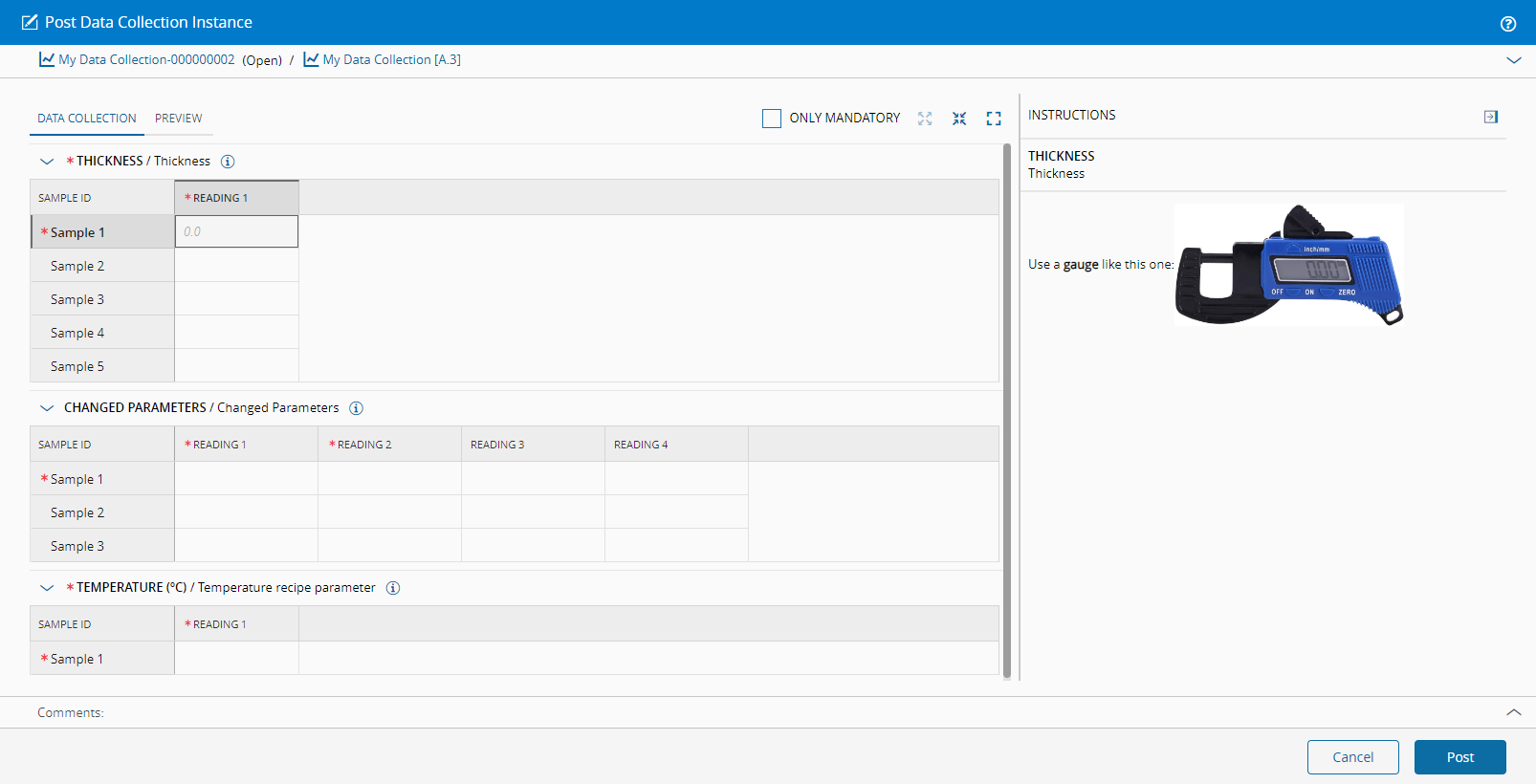Enable the Only Mandatory checkbox
This screenshot has height=784, width=1536.
pos(772,119)
